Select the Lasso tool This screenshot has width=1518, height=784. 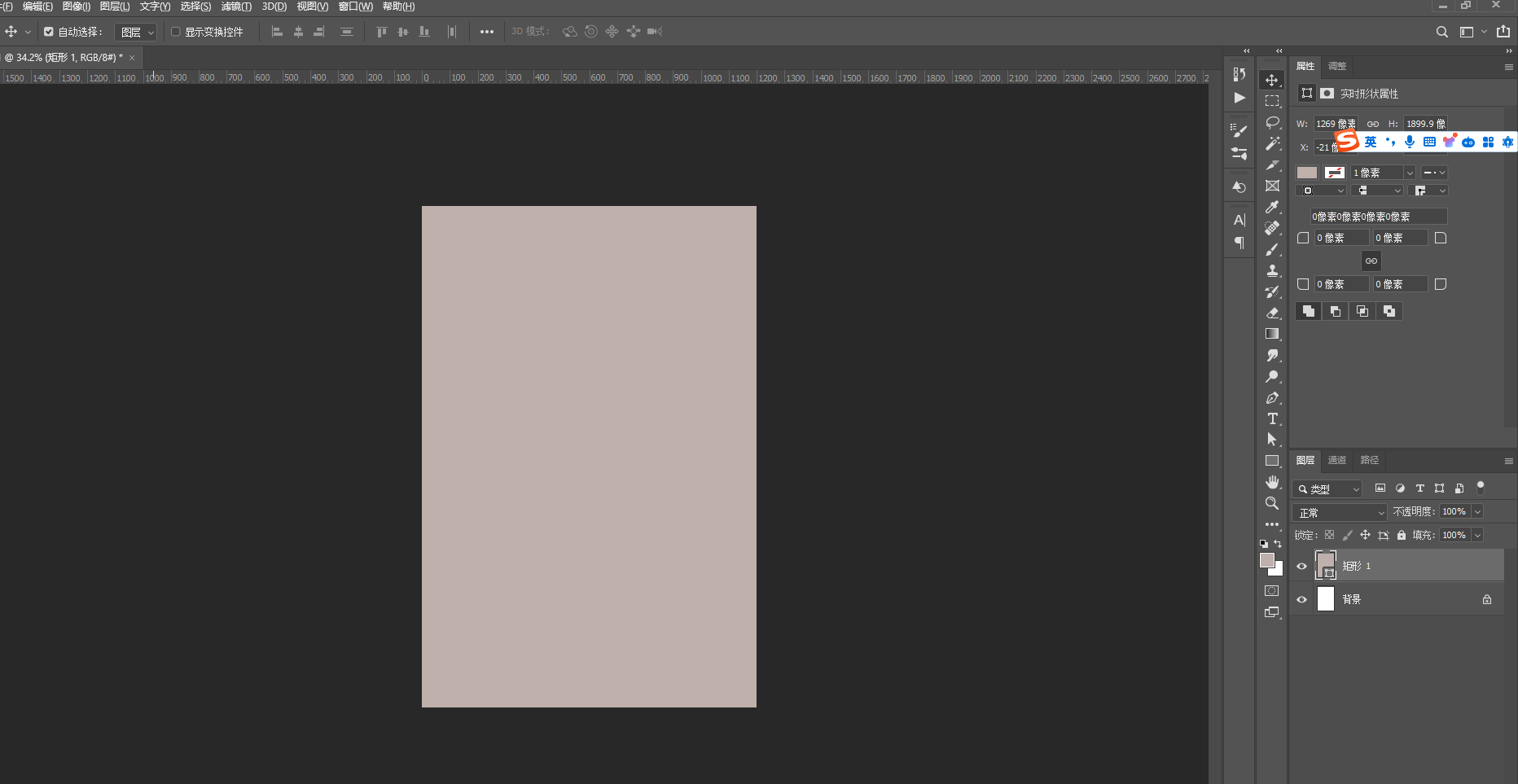pos(1272,122)
